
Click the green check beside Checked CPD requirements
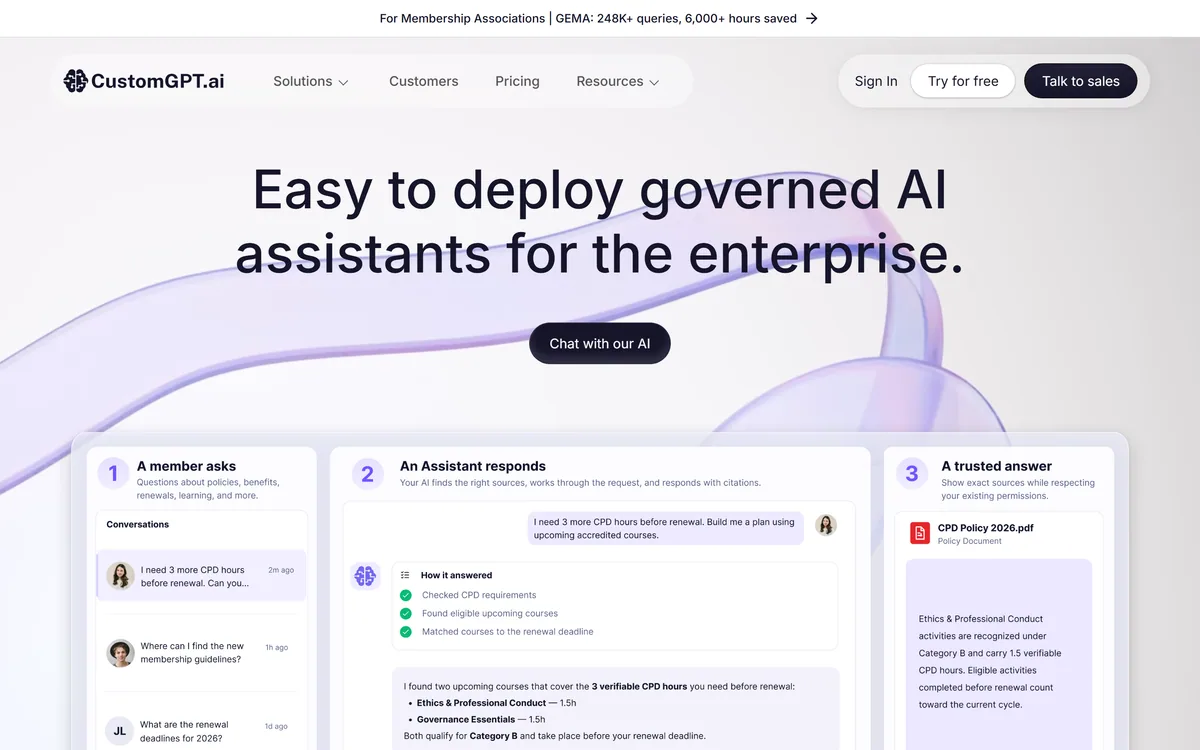click(x=406, y=595)
